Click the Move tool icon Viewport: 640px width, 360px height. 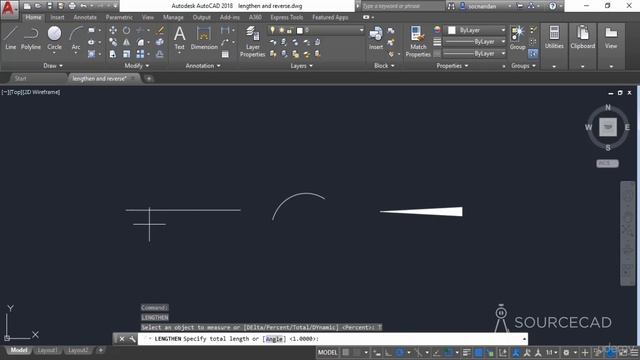pos(113,30)
